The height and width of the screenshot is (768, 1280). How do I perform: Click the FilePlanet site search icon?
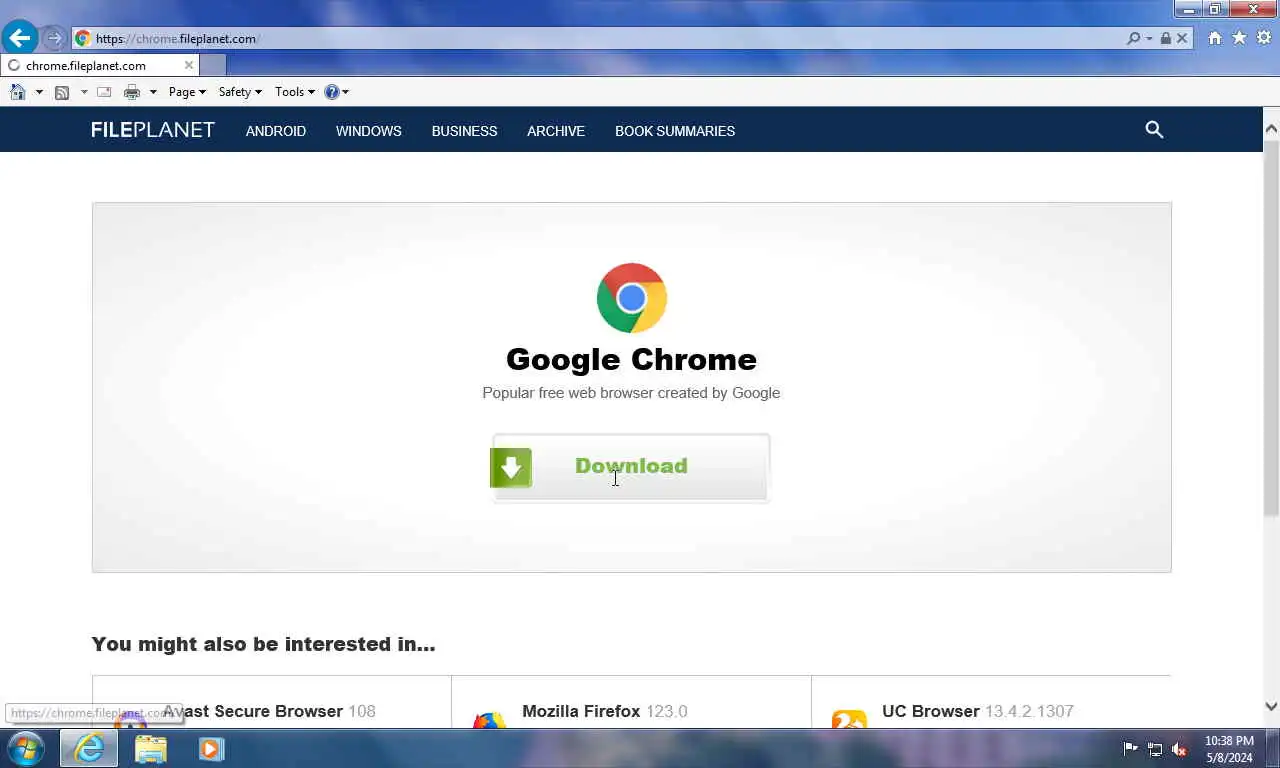click(x=1154, y=130)
